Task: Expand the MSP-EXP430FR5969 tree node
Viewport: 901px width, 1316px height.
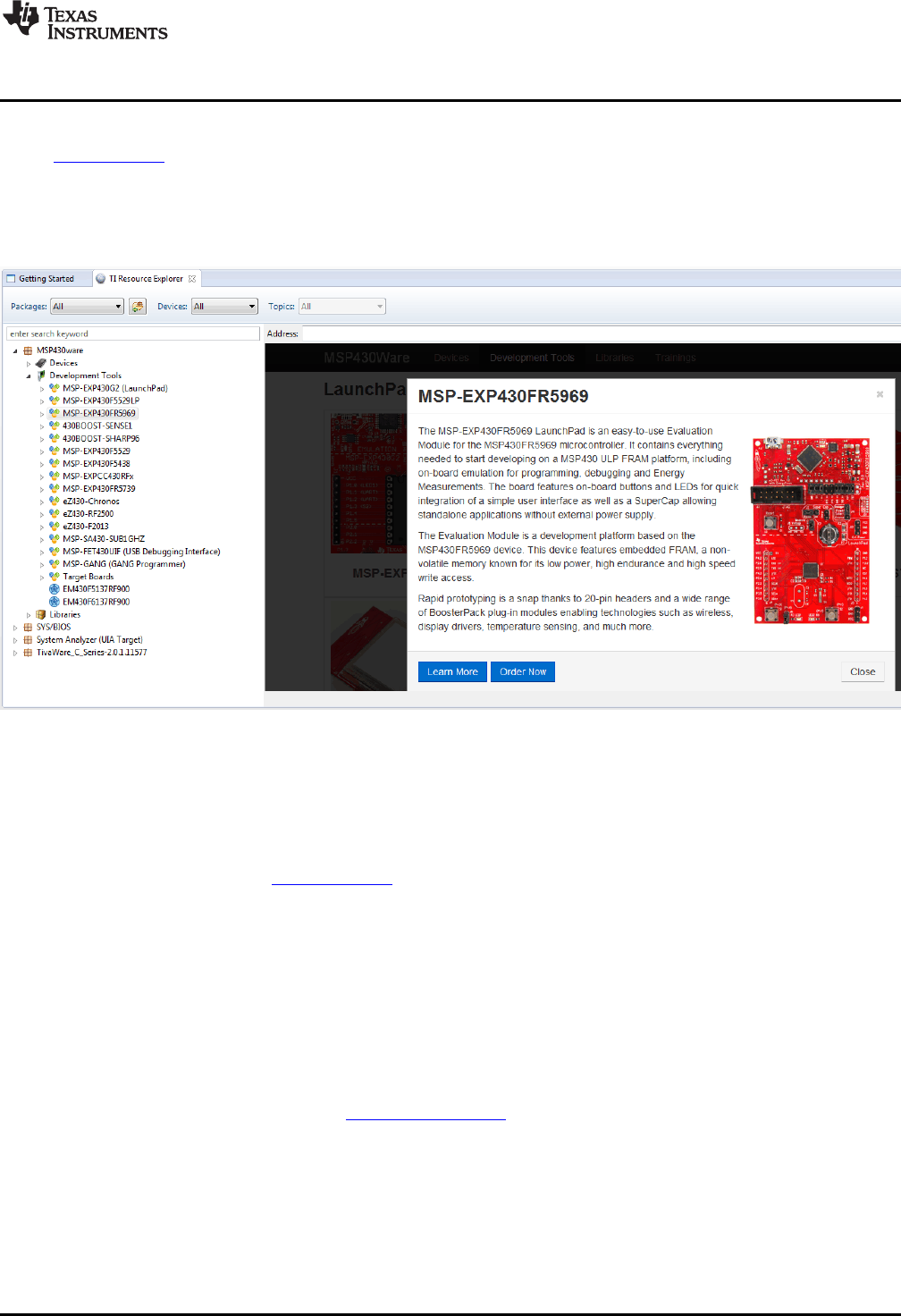Action: 42,413
